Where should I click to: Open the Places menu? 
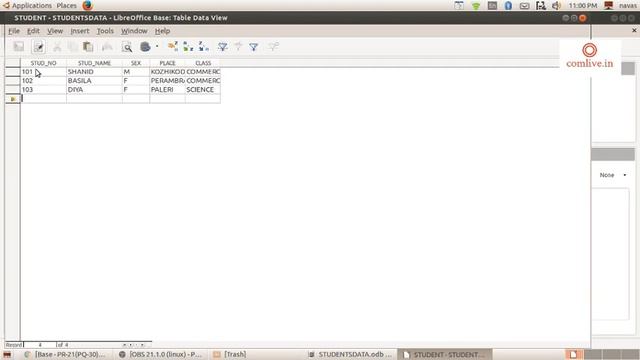coord(67,6)
